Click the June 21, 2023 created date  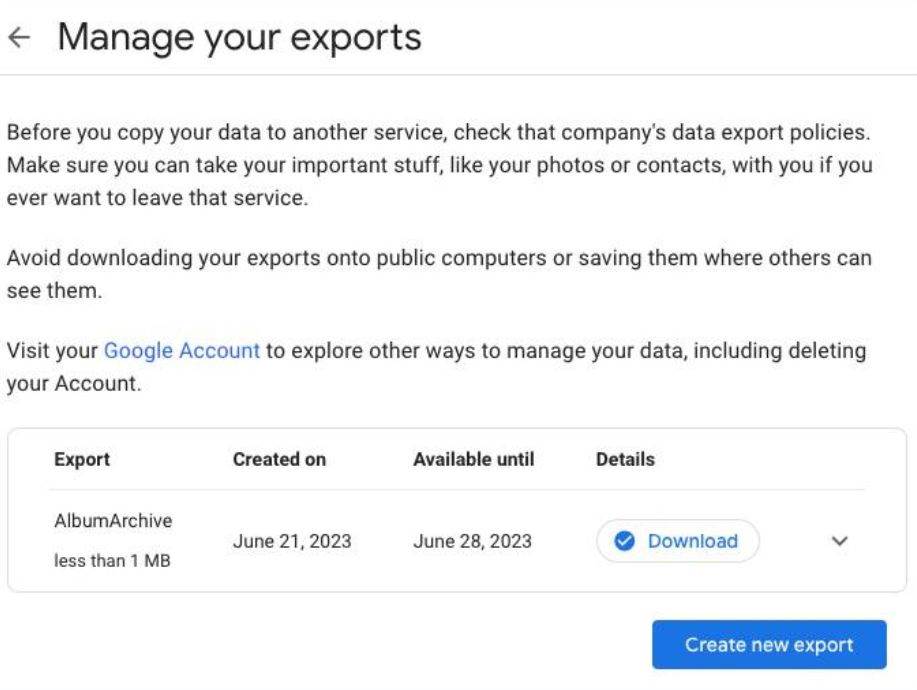point(292,541)
